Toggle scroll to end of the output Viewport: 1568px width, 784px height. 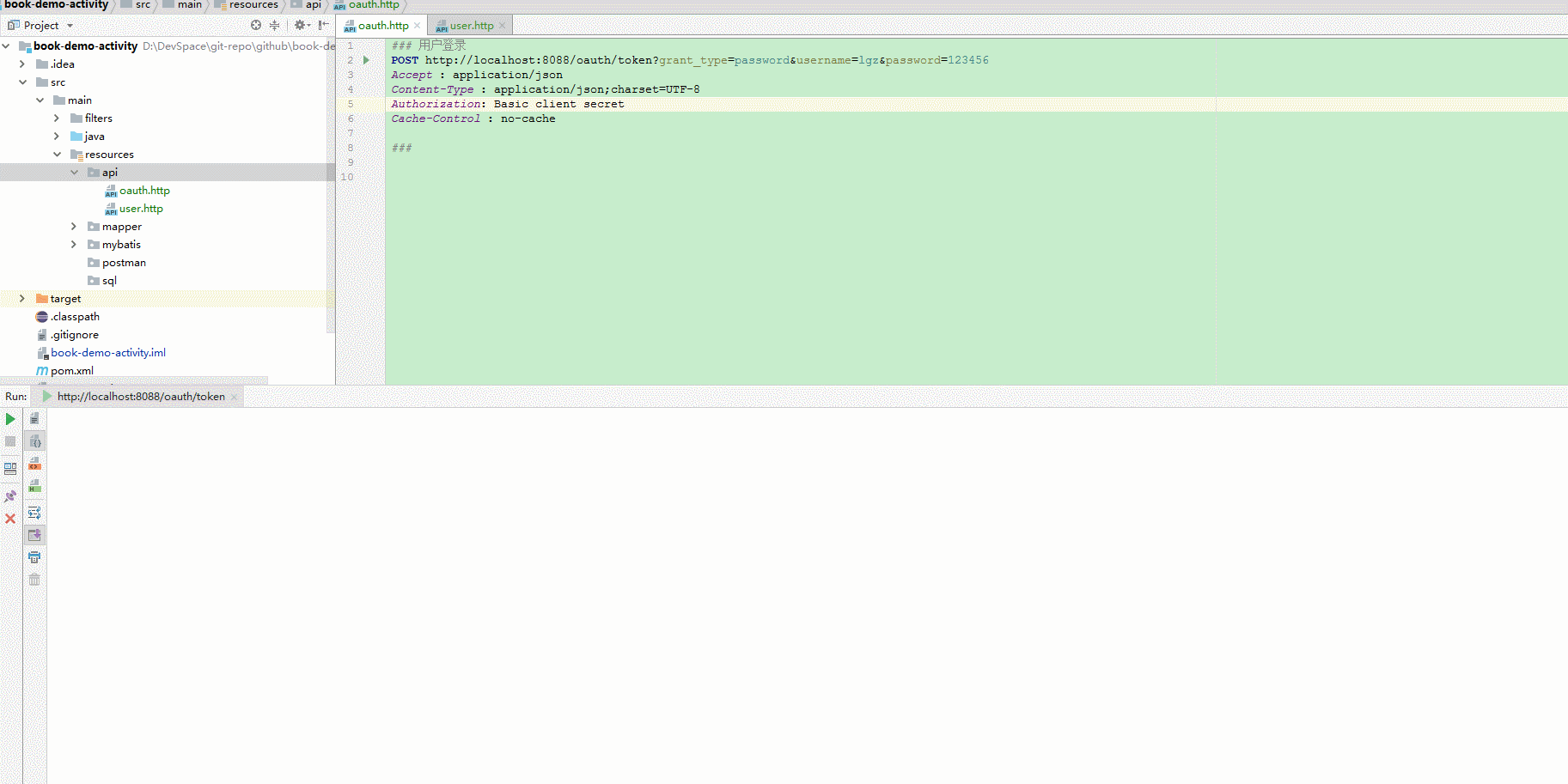pos(34,535)
